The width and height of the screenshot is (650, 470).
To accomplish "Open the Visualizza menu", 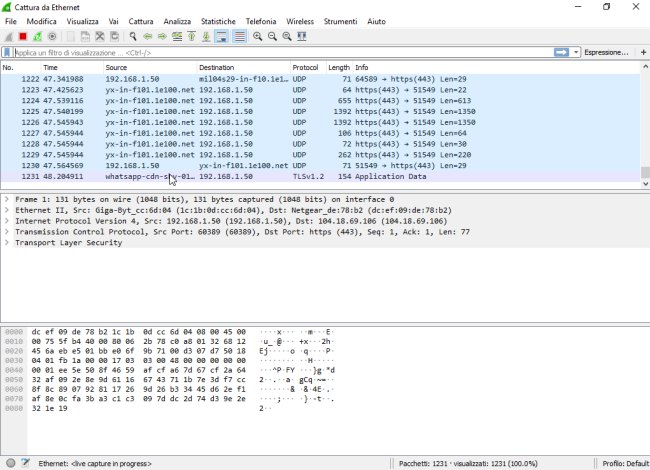I will coord(82,21).
